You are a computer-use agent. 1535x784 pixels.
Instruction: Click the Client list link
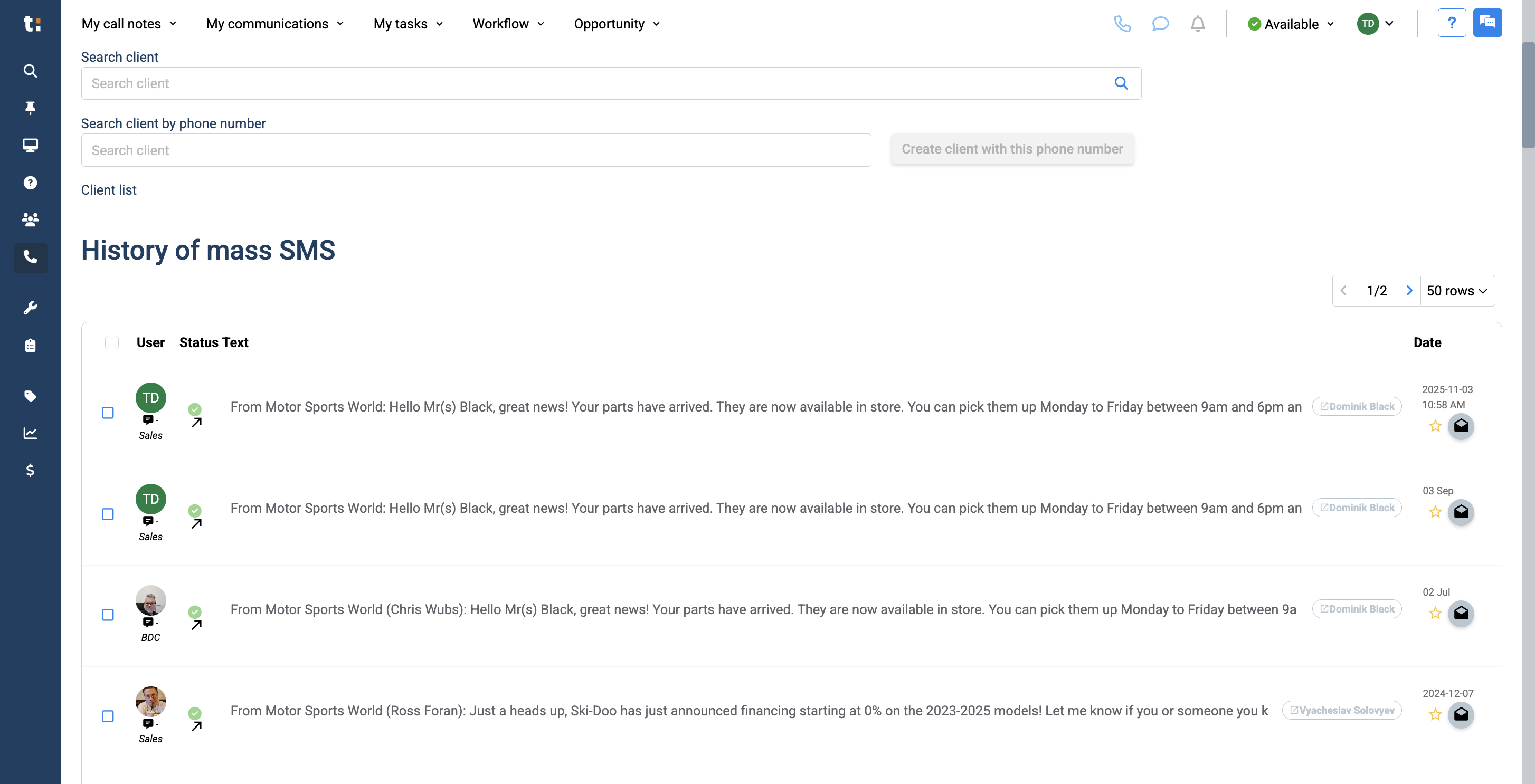(108, 190)
